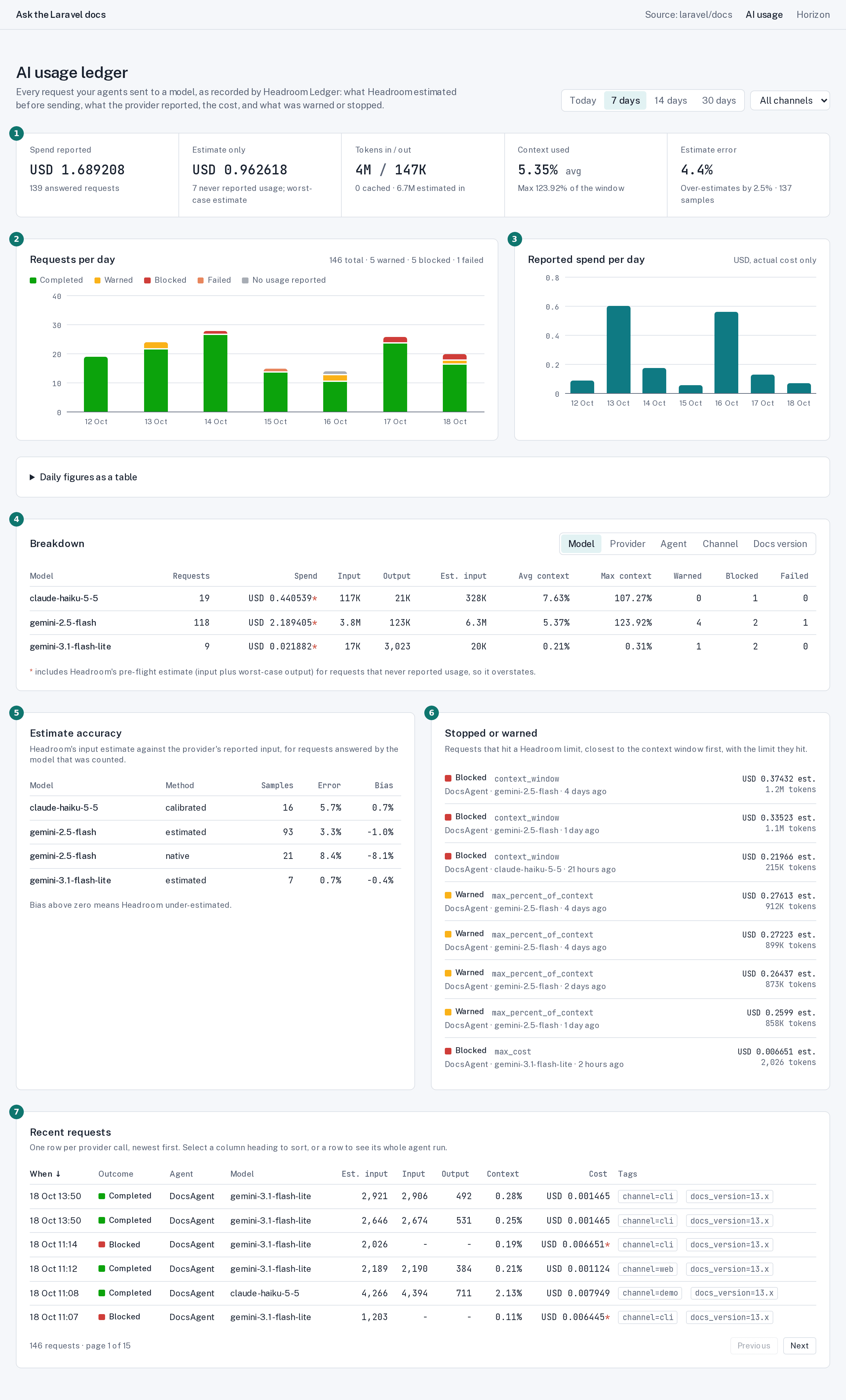Click the channel=demo tag
This screenshot has height=1400, width=846.
[x=650, y=1293]
